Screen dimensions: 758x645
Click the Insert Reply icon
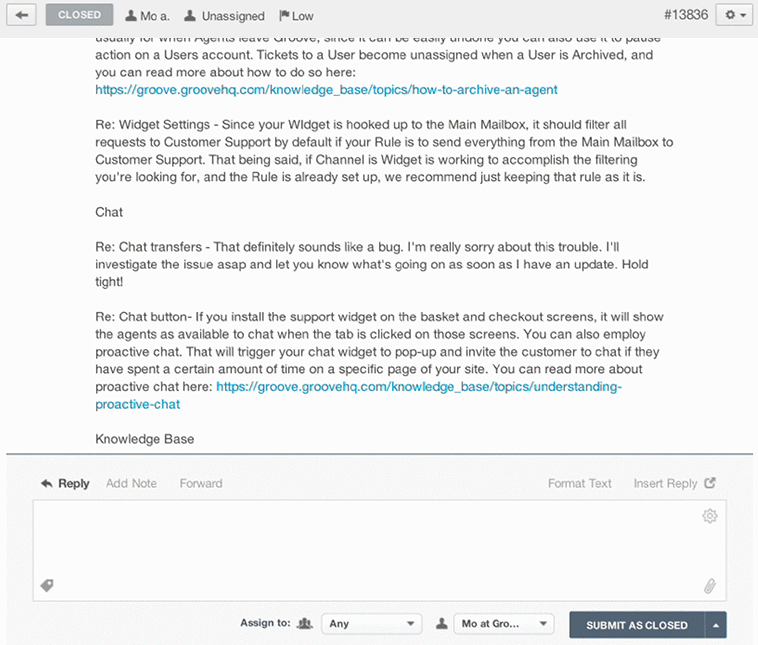pos(710,483)
